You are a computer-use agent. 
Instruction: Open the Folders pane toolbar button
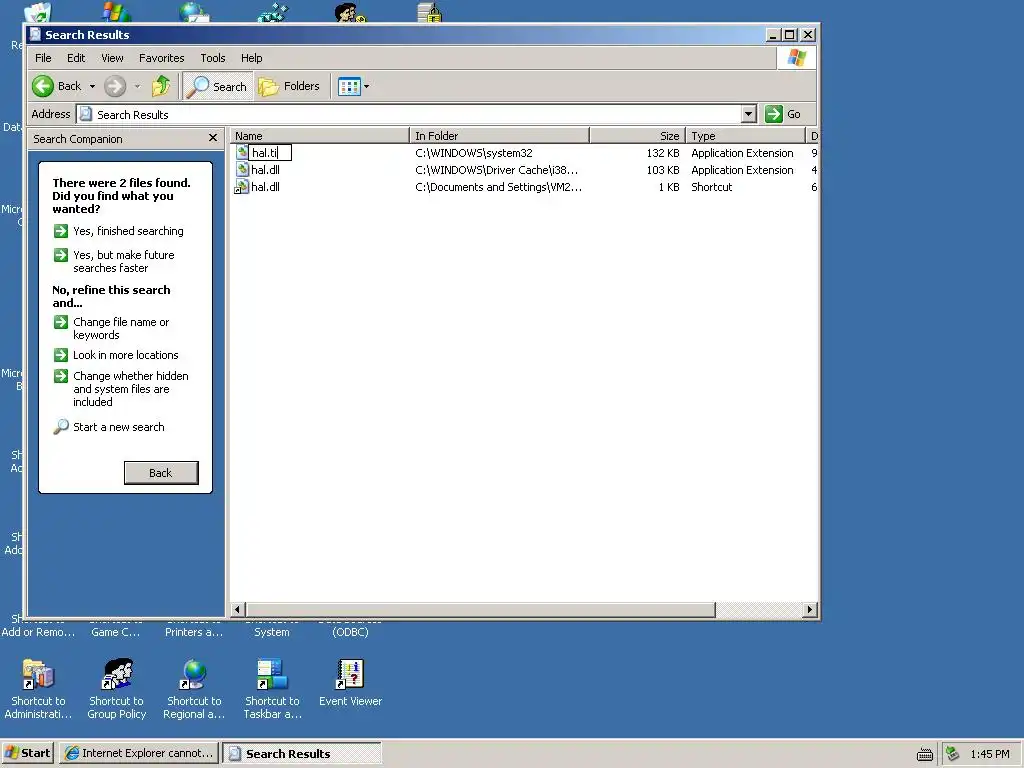tap(289, 86)
